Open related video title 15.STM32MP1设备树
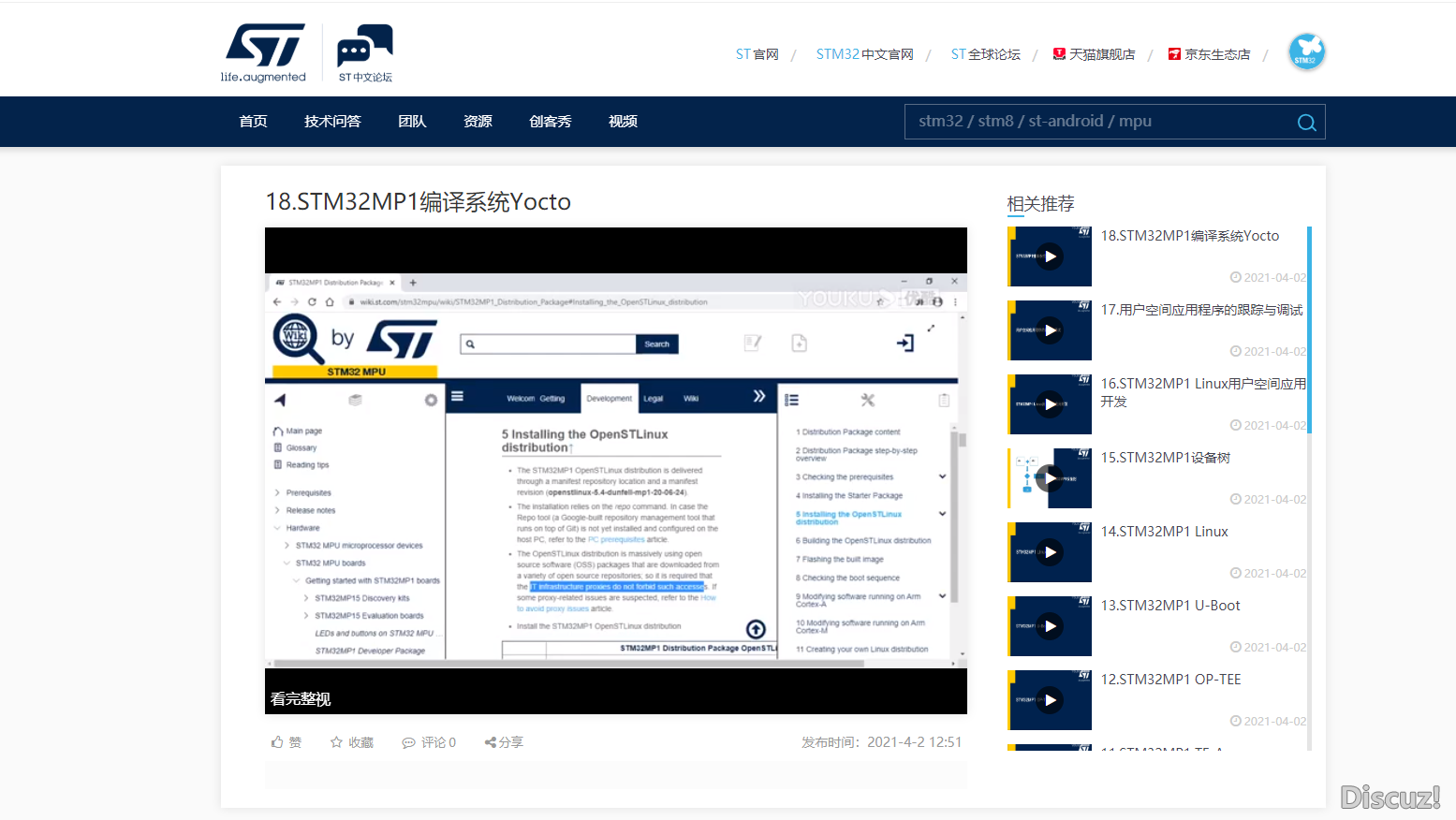 pos(1166,458)
